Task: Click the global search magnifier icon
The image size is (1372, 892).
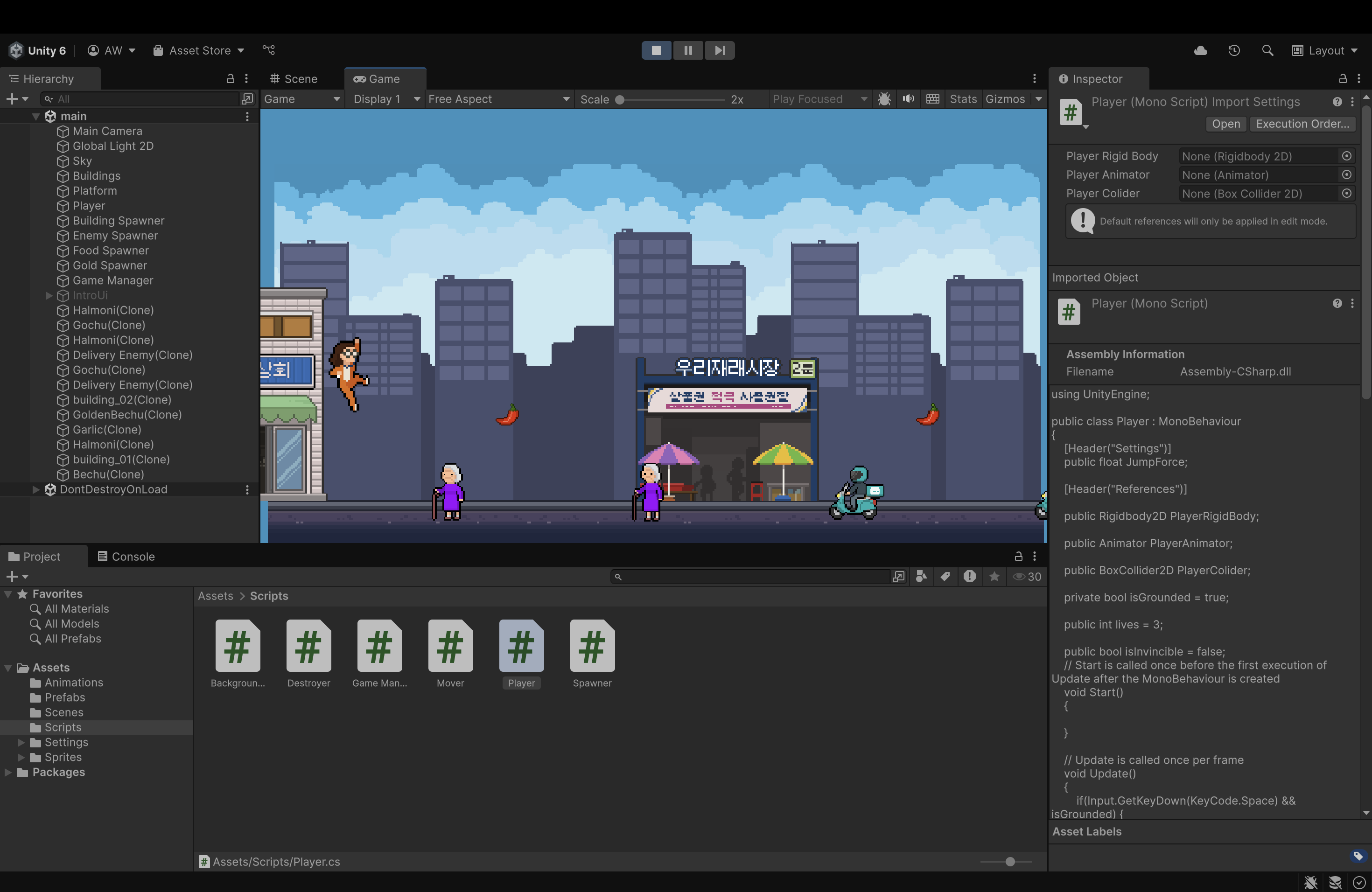Action: (x=1267, y=51)
